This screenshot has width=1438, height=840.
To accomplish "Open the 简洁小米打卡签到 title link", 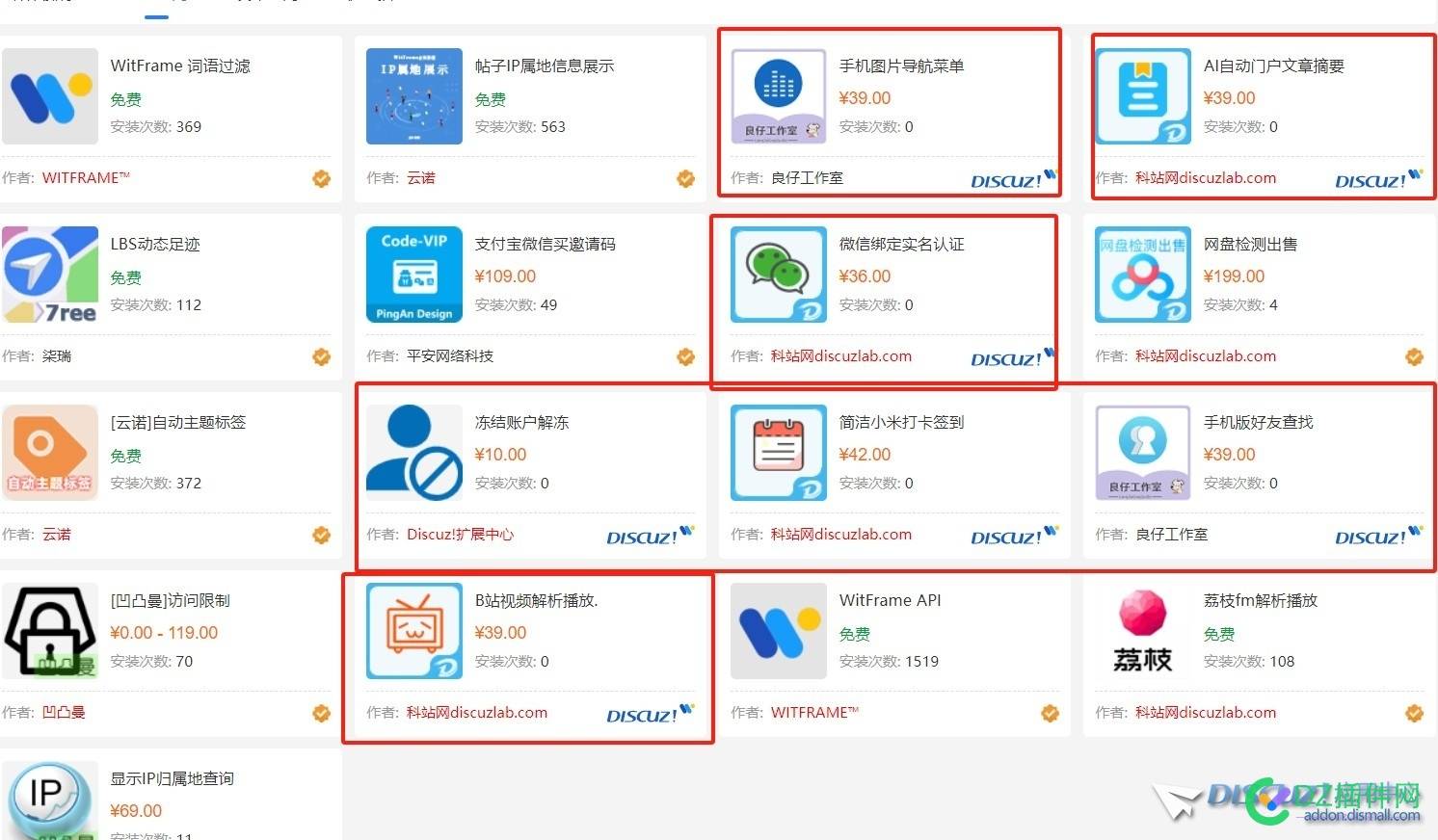I will (902, 422).
